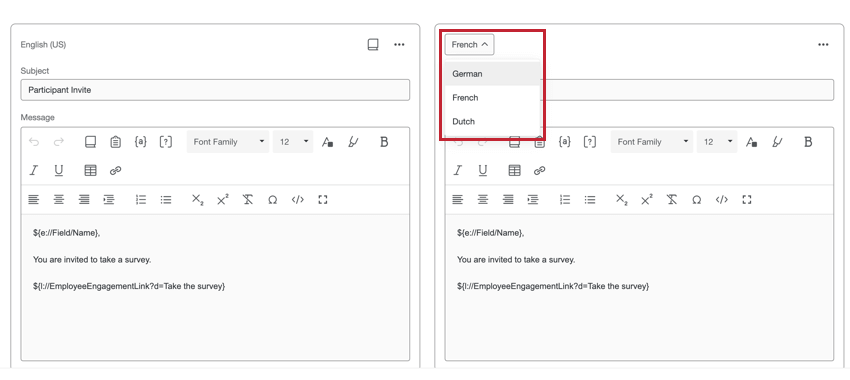Image resolution: width=850 pixels, height=380 pixels.
Task: Click the library book icon in the English panel header
Action: pyautogui.click(x=373, y=44)
